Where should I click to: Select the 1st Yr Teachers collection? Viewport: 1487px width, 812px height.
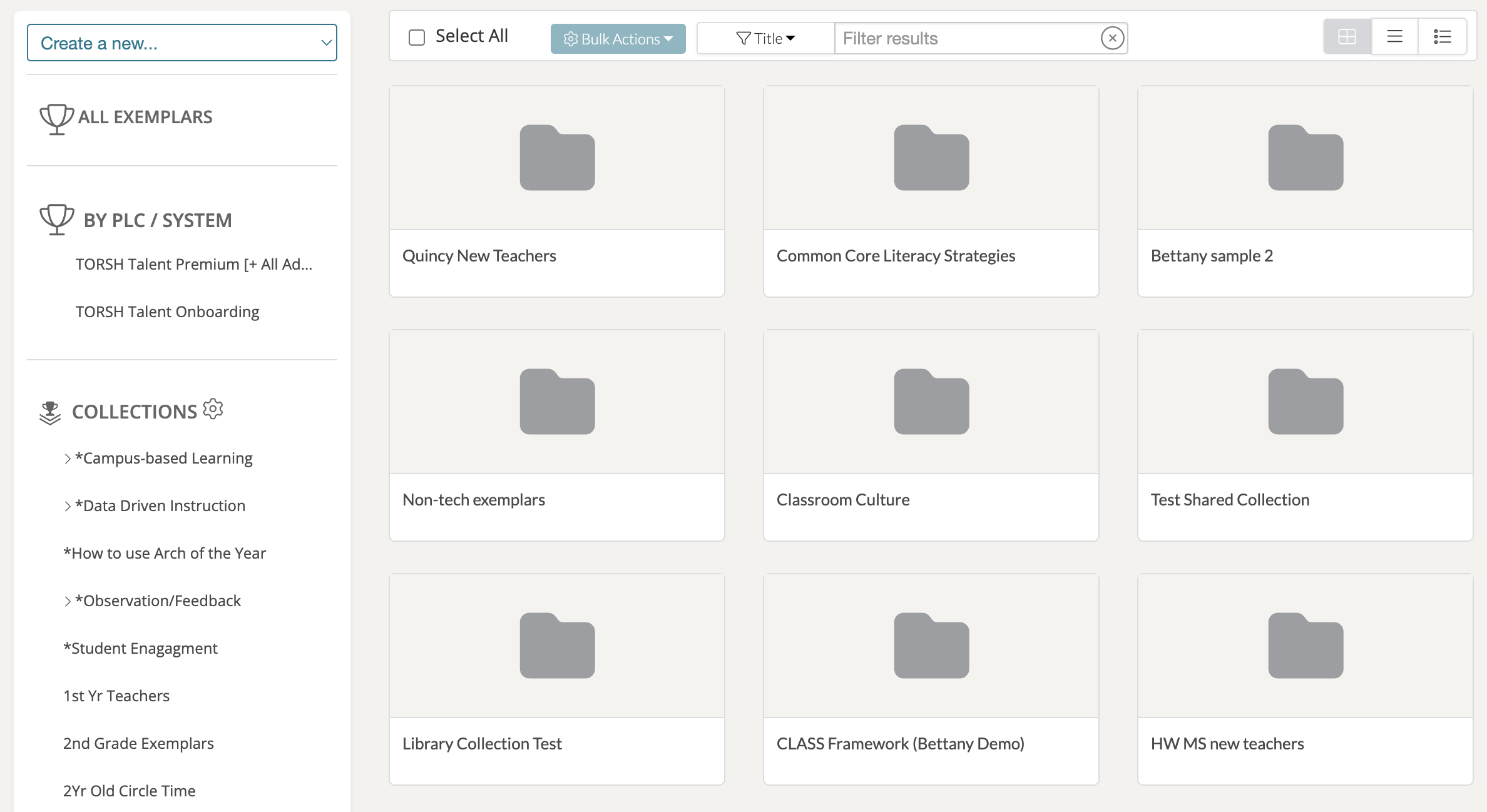116,696
